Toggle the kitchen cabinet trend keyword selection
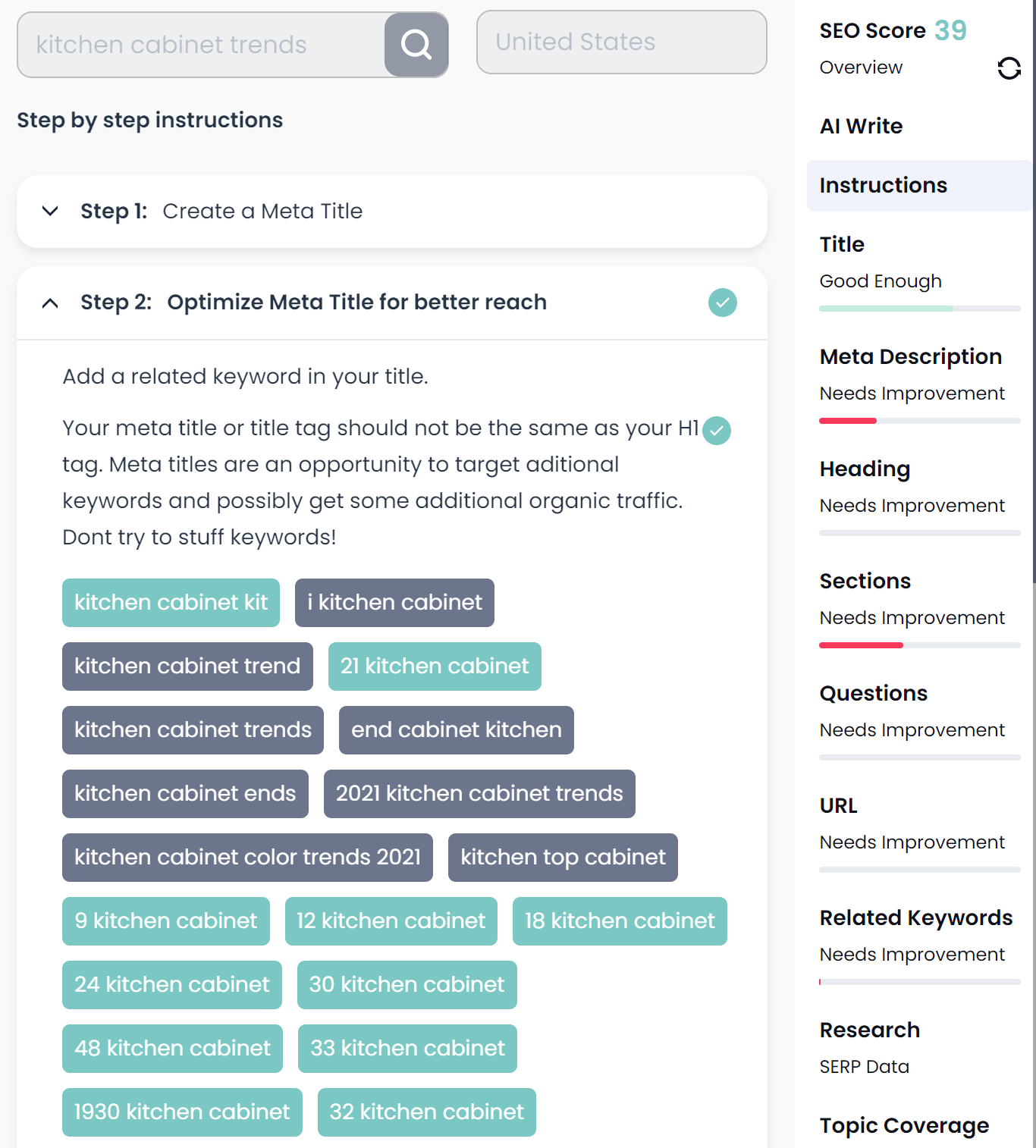 click(187, 666)
